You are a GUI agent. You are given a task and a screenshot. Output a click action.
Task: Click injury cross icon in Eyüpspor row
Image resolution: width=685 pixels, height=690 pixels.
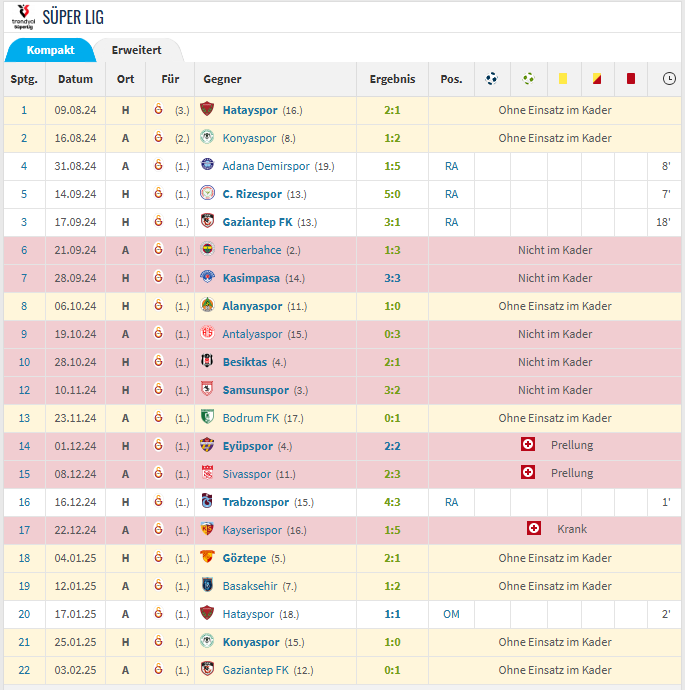pos(528,444)
